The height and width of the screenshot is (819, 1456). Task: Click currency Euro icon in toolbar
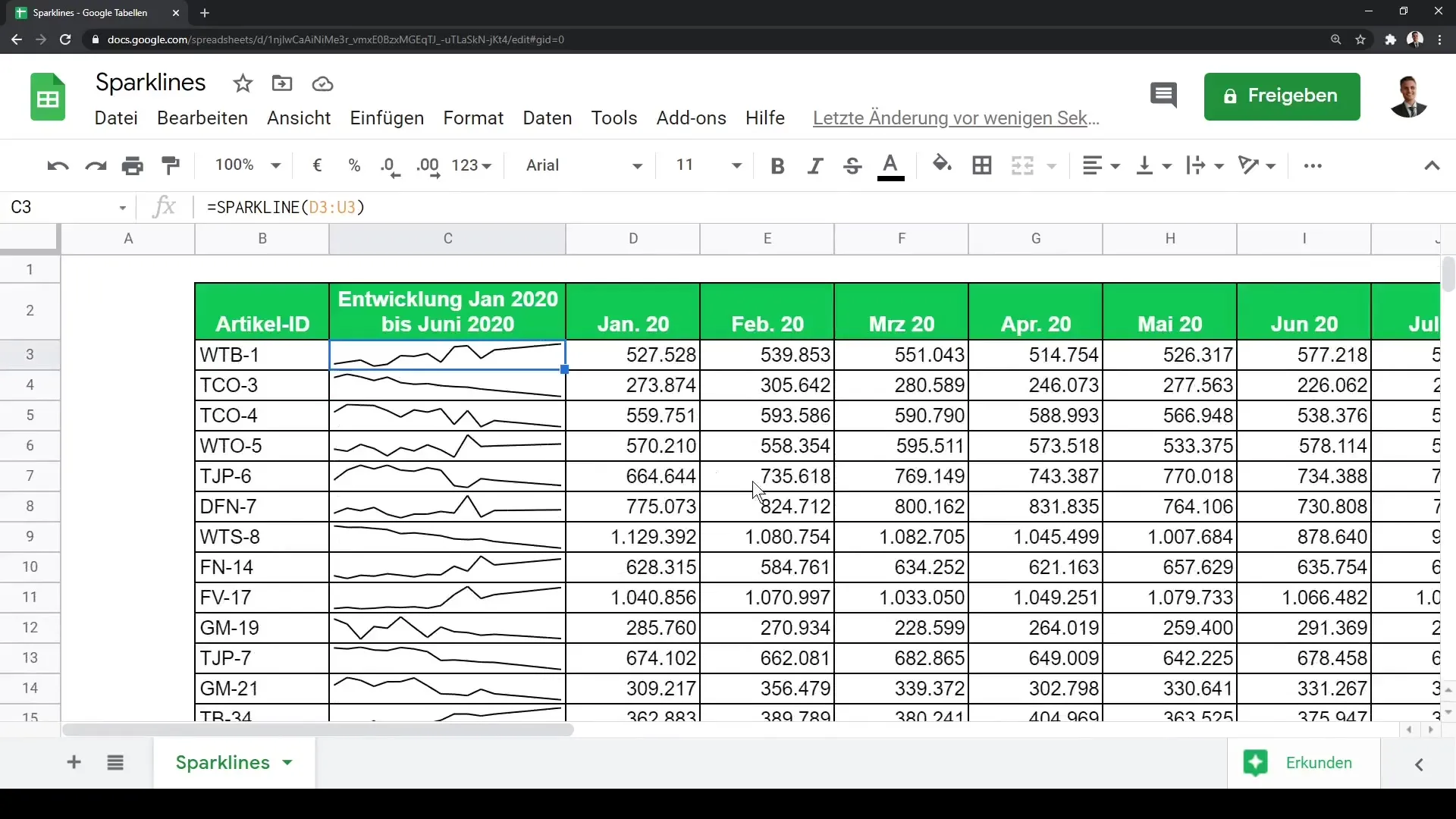click(317, 165)
